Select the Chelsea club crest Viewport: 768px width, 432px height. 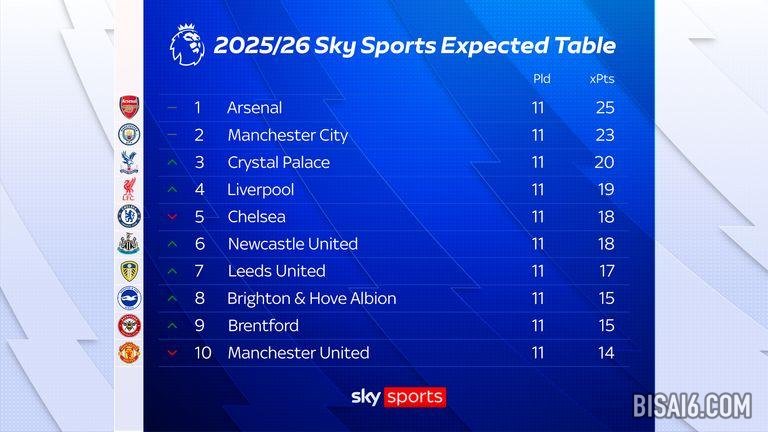[x=130, y=216]
